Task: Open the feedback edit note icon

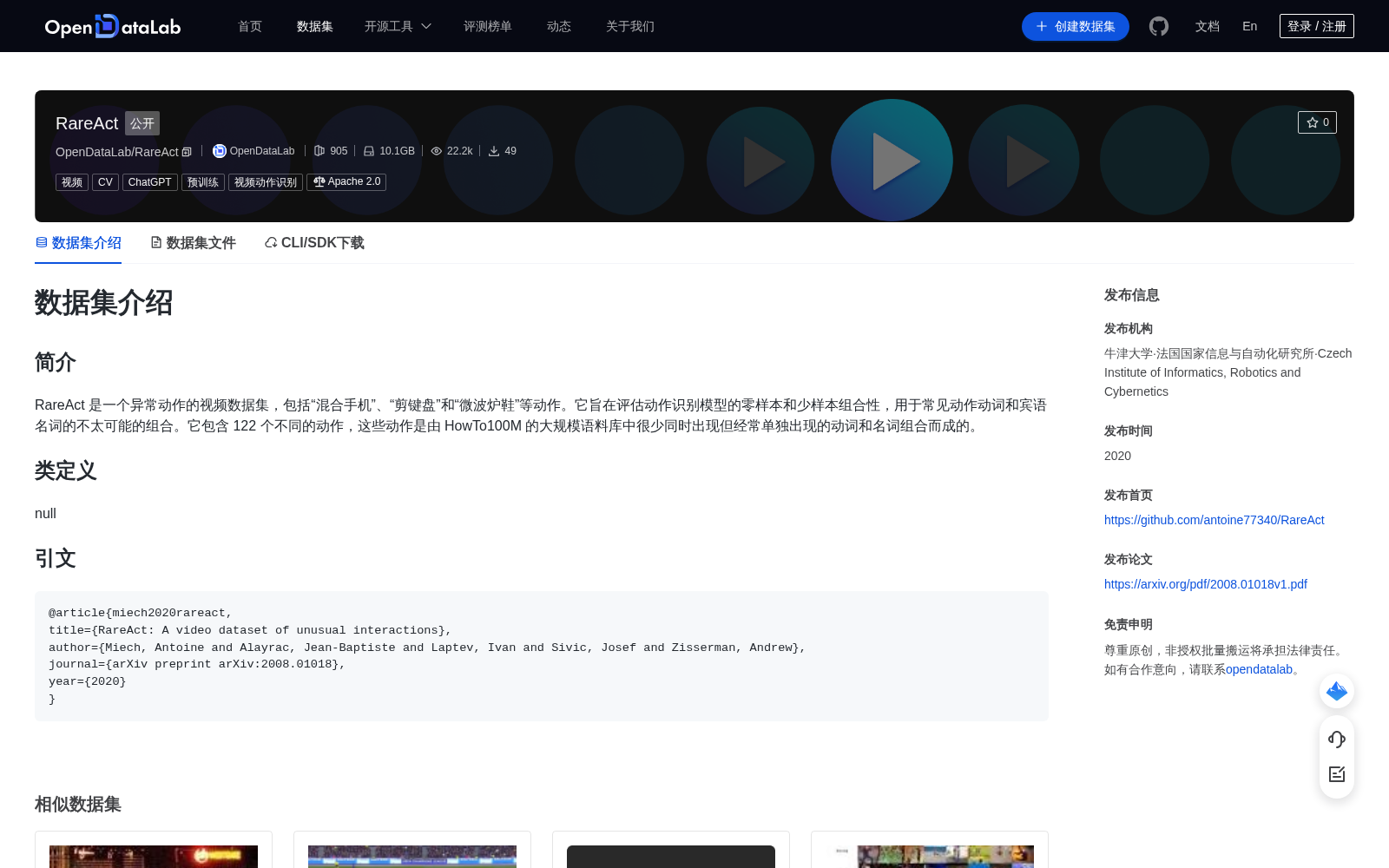Action: pos(1337,774)
